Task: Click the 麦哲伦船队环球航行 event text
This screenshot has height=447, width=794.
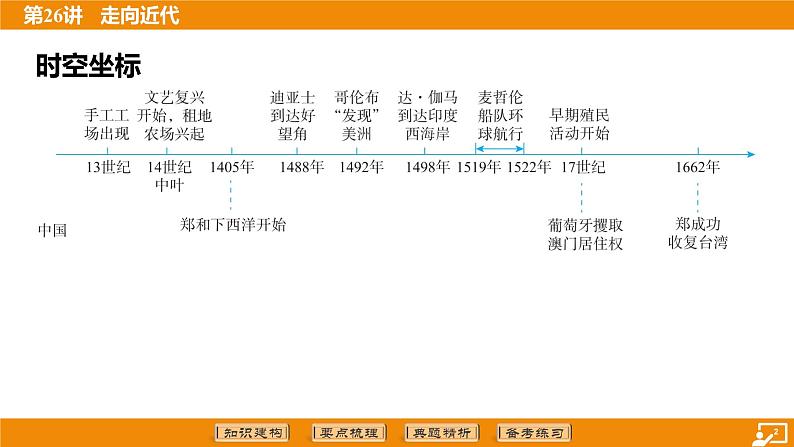Action: [x=500, y=115]
